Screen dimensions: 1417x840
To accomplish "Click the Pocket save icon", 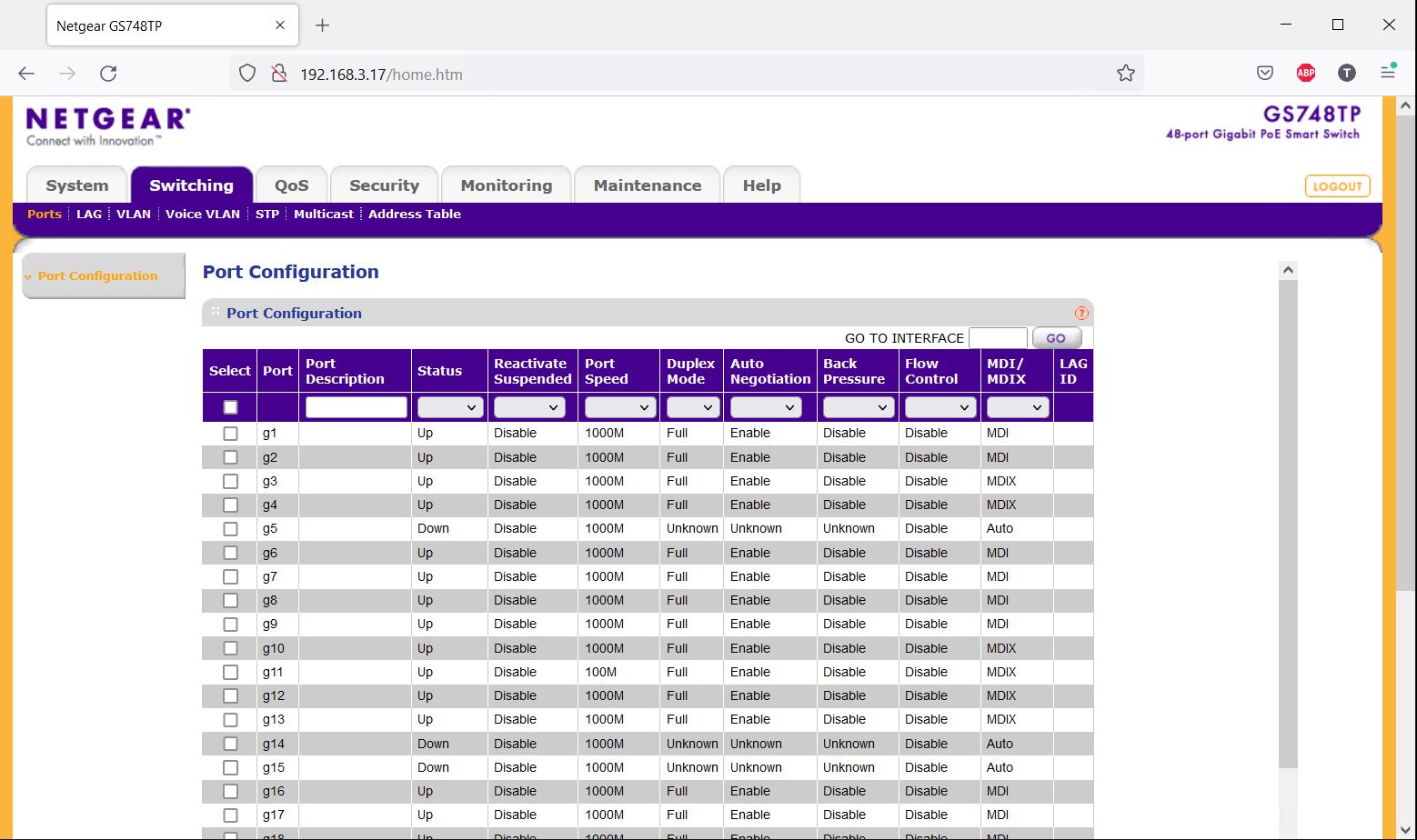I will click(x=1264, y=74).
